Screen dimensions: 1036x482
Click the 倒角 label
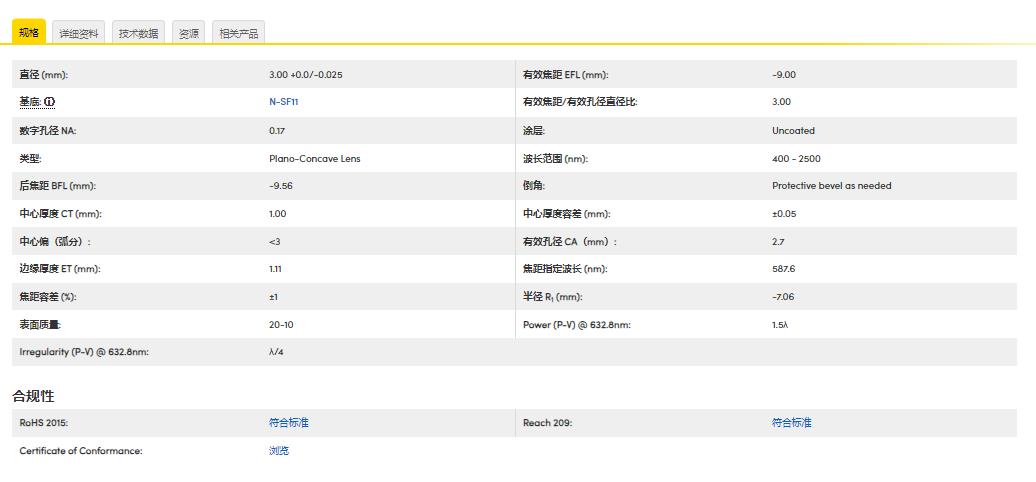pyautogui.click(x=533, y=186)
